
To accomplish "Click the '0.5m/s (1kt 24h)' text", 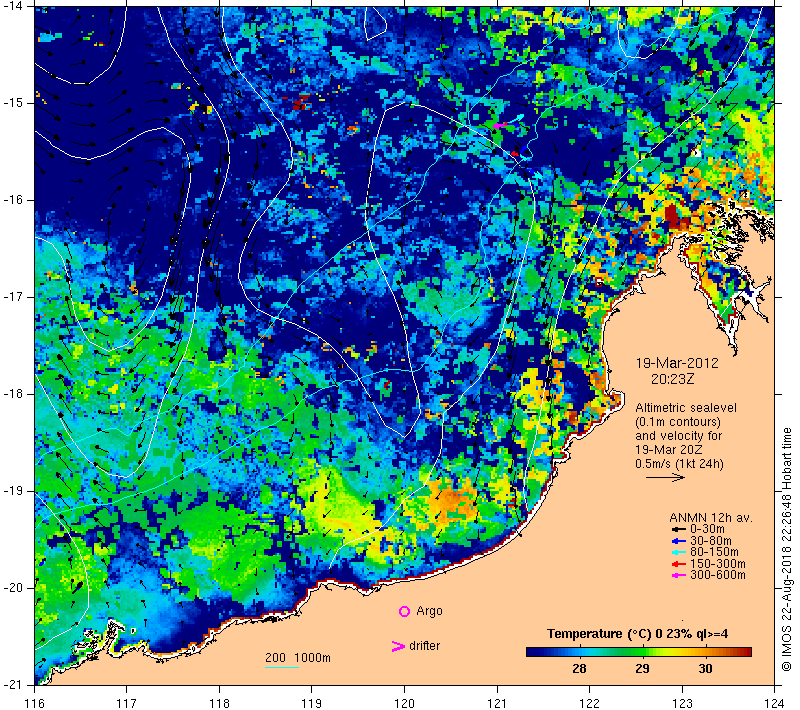I will (680, 464).
